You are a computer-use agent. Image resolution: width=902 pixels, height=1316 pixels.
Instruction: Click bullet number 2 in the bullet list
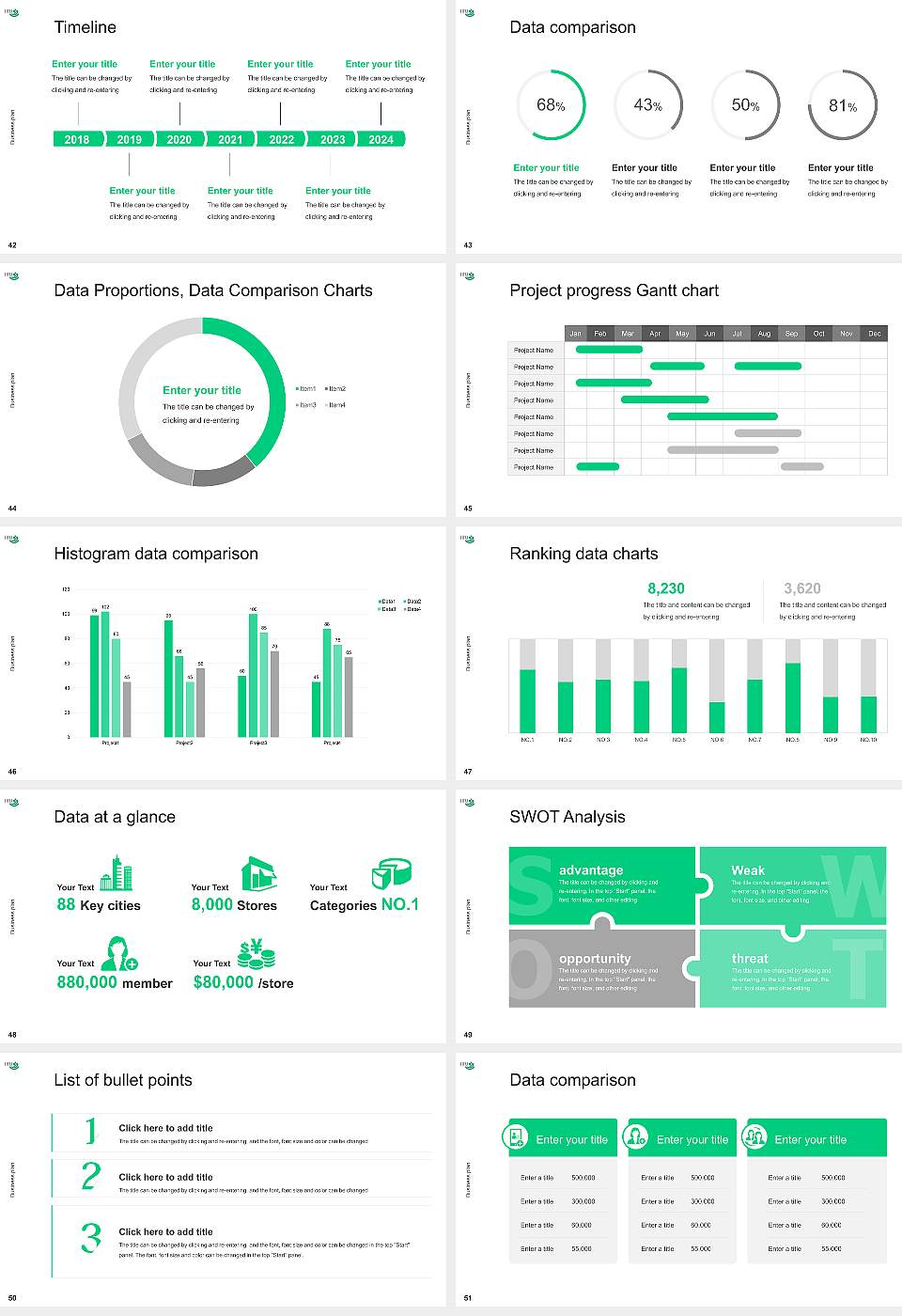click(x=91, y=1176)
